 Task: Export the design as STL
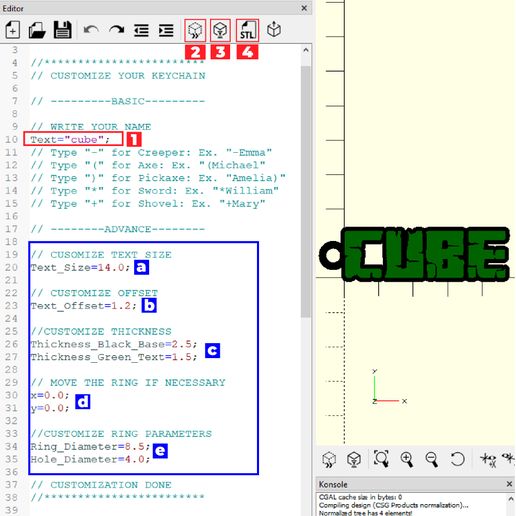point(247,30)
